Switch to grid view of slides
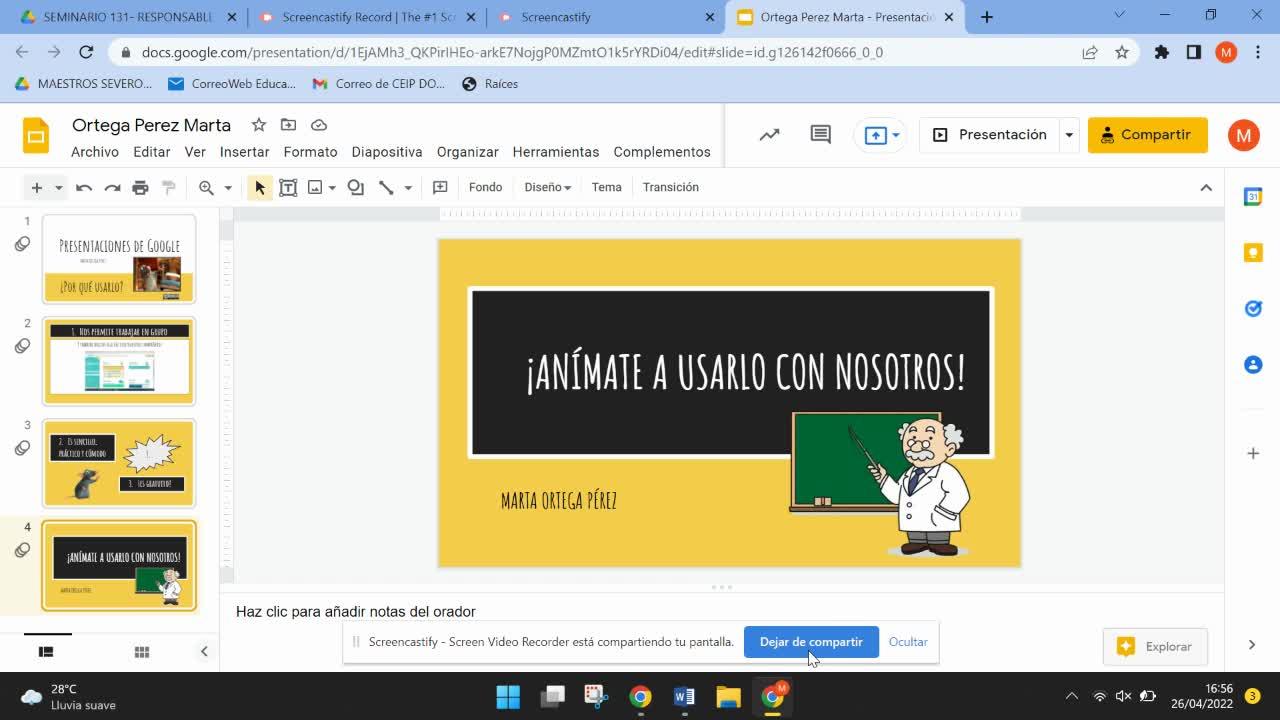This screenshot has height=720, width=1280. 142,652
